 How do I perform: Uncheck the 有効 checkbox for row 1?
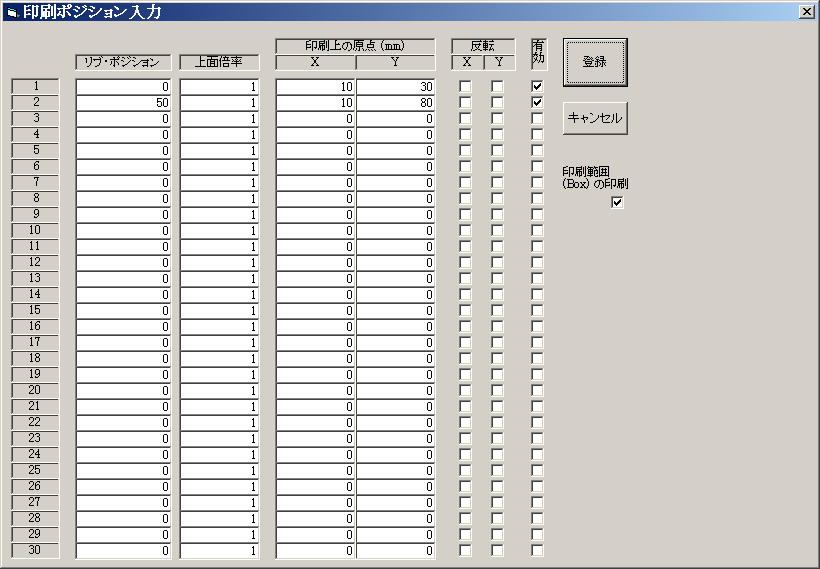click(537, 87)
